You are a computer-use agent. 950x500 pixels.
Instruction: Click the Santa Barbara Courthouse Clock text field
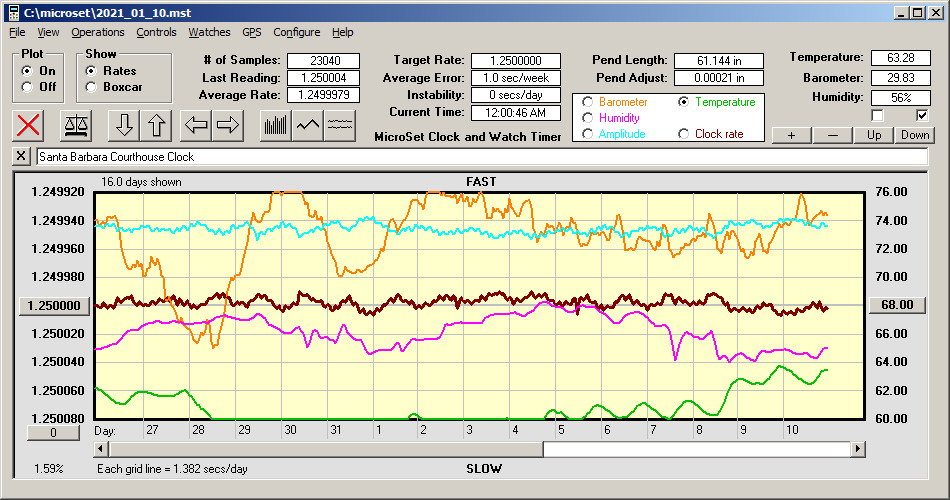pos(480,157)
